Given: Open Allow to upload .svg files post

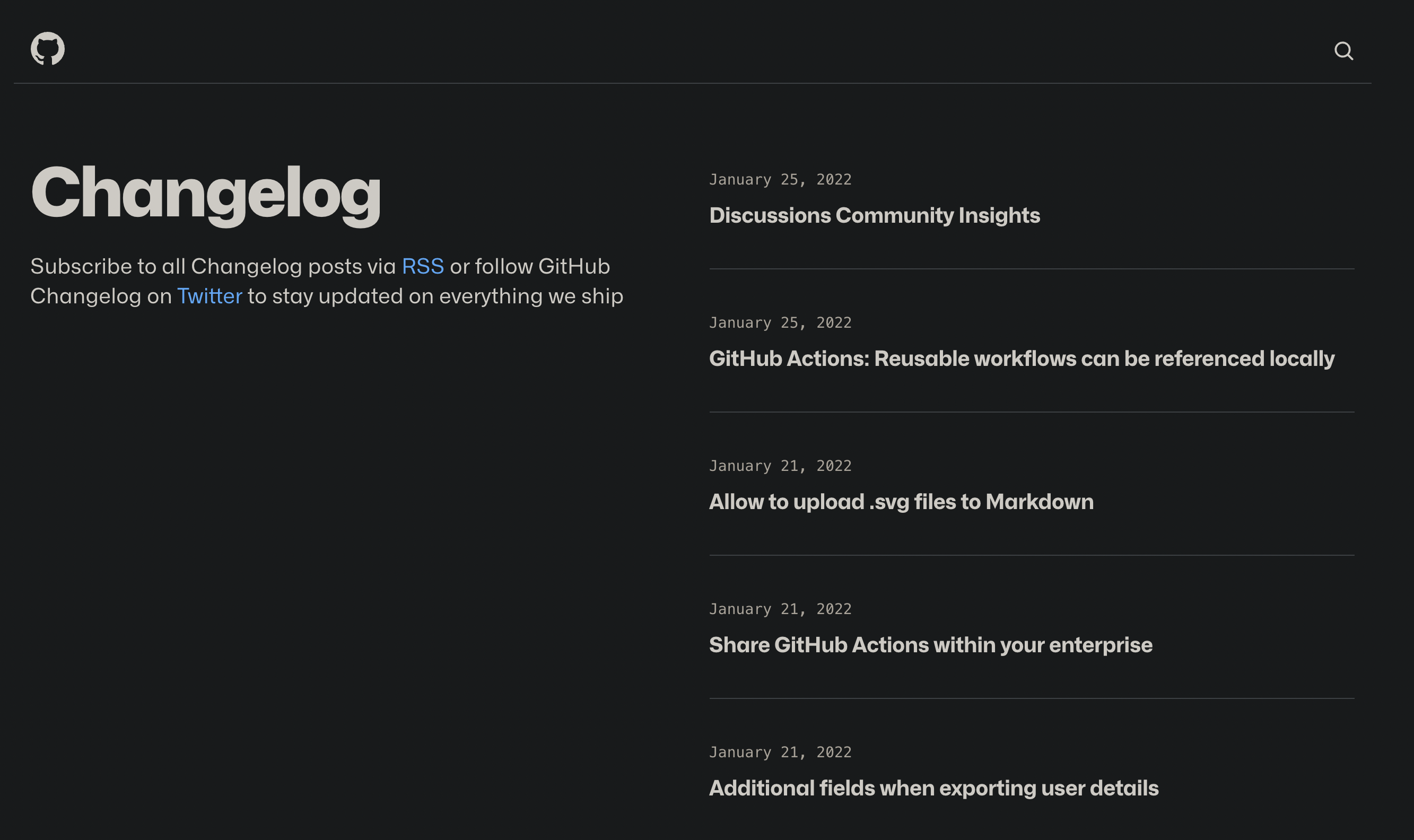Looking at the screenshot, I should point(901,502).
